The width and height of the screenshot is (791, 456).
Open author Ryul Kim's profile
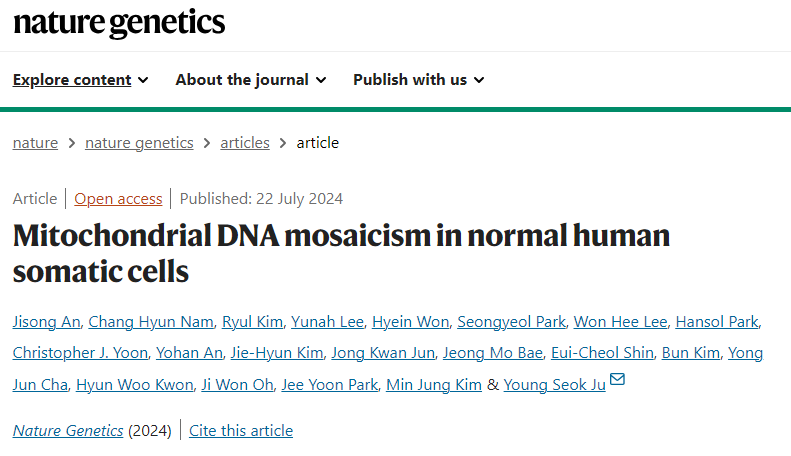coord(252,322)
